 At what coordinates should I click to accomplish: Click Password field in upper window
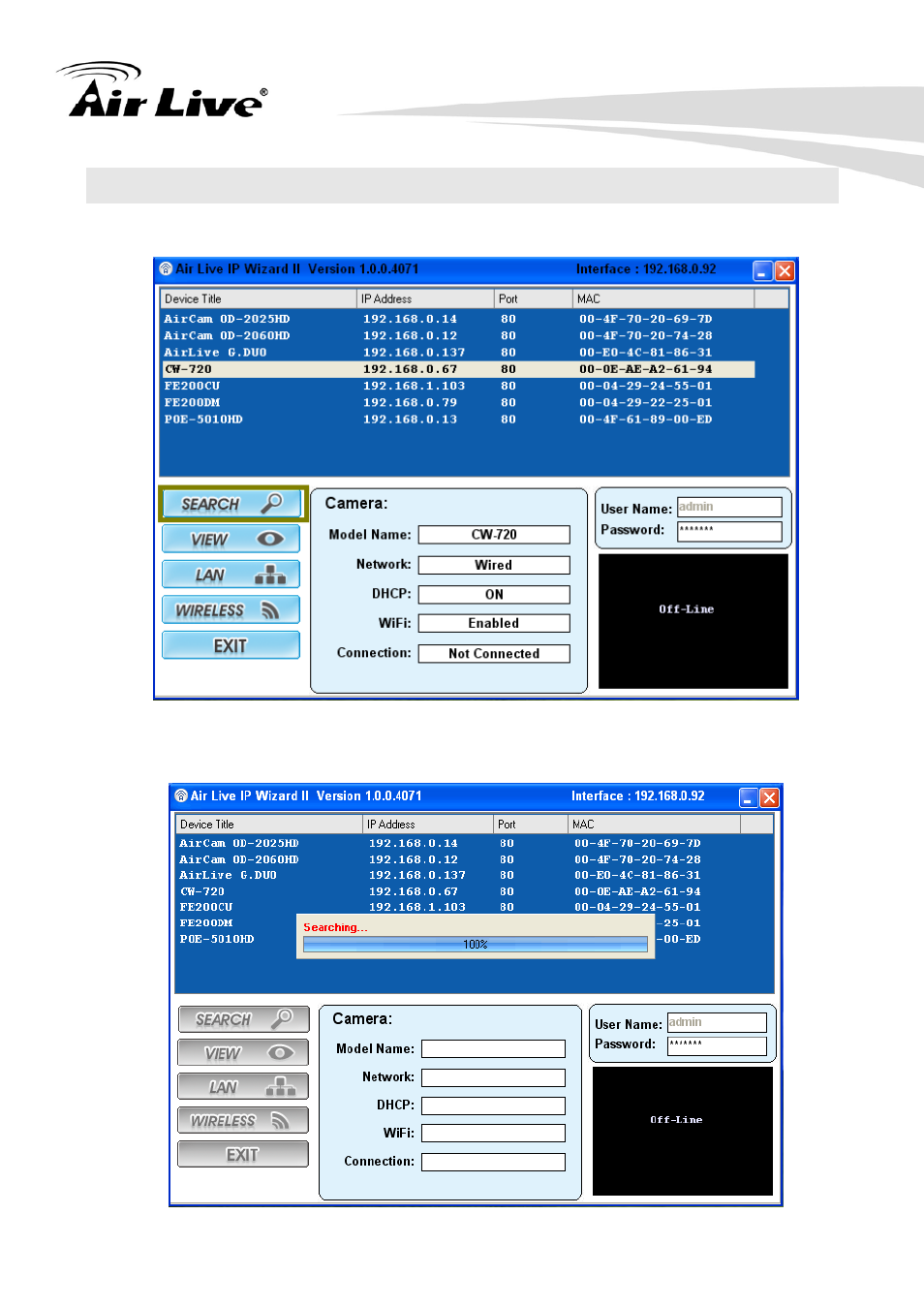[729, 531]
